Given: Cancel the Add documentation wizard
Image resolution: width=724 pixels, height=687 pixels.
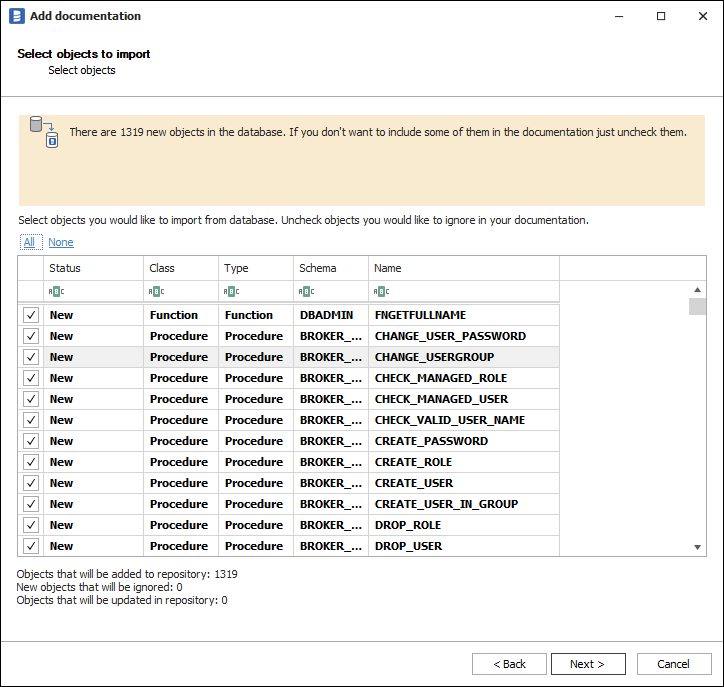Looking at the screenshot, I should (x=673, y=664).
